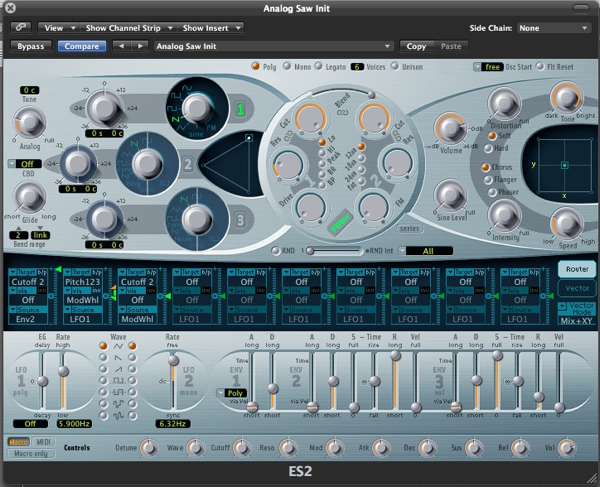Adjust the RND Int slider
This screenshot has height=487, width=600.
pos(333,251)
